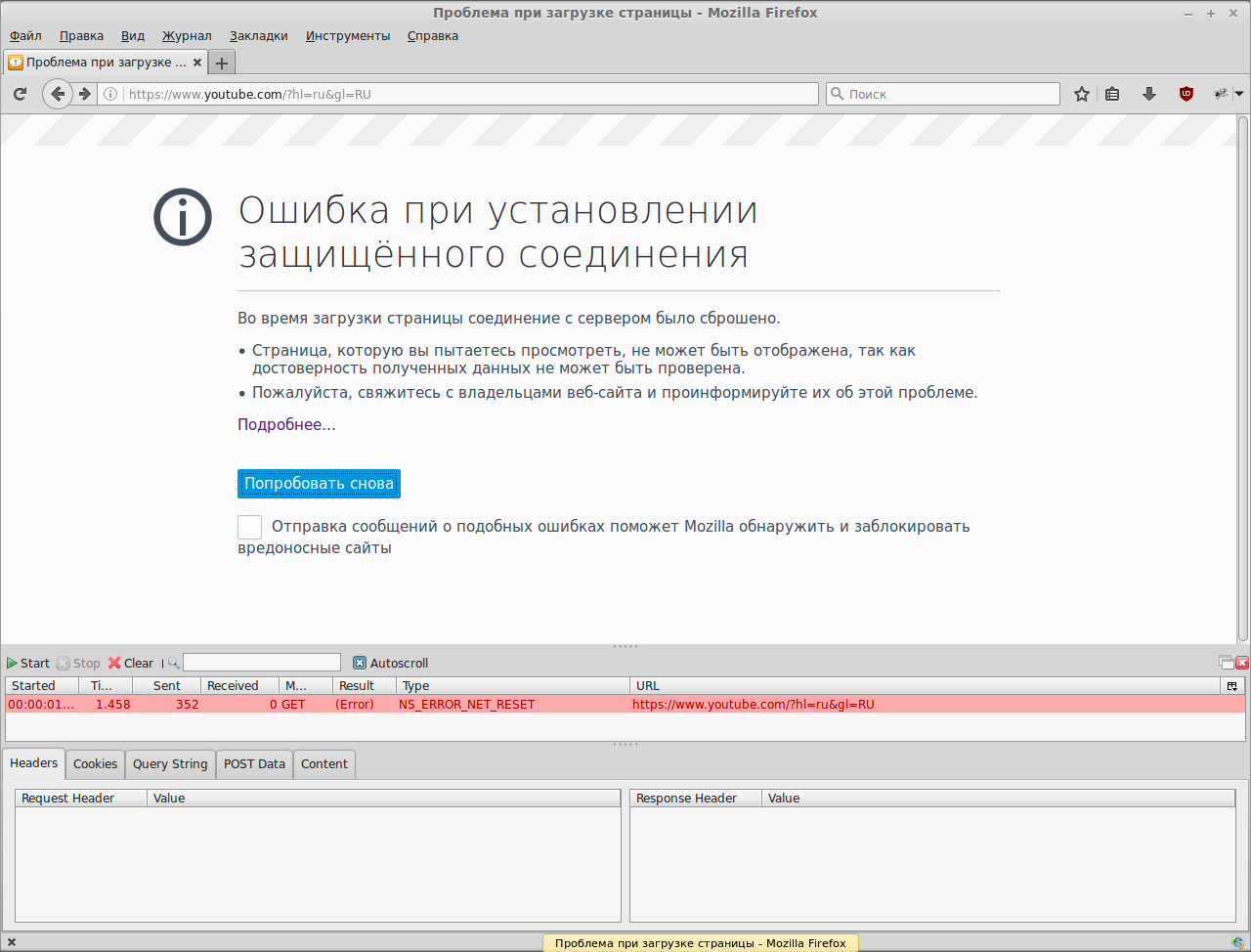Switch to the Cookies tab
This screenshot has height=952, width=1251.
(95, 764)
